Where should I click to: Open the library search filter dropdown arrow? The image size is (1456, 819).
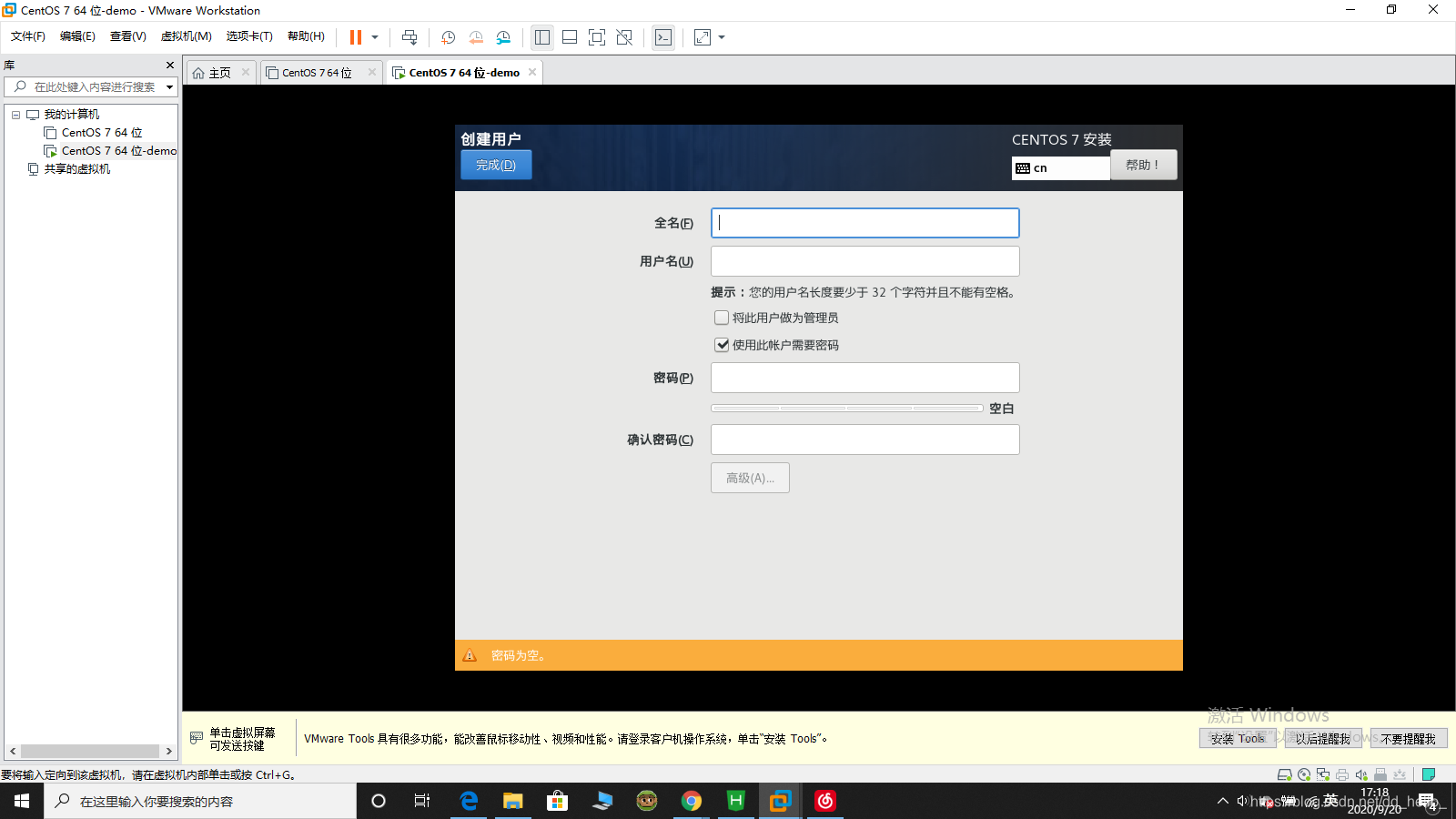pos(169,87)
